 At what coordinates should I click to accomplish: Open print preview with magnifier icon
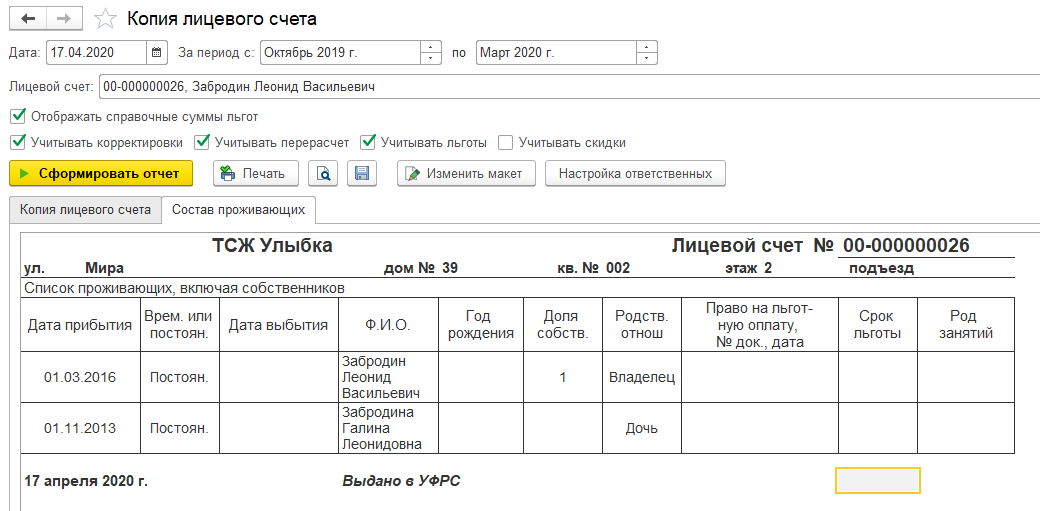(x=323, y=174)
